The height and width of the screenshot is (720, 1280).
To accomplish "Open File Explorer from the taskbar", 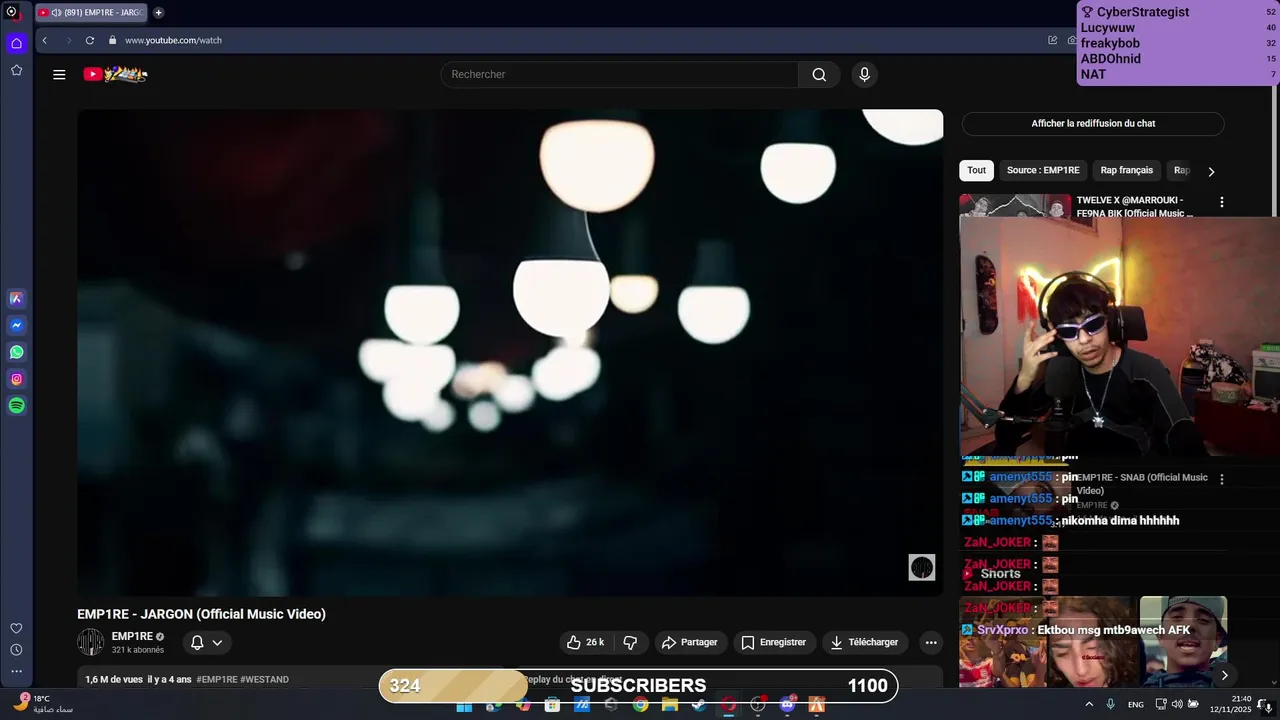I will point(669,705).
